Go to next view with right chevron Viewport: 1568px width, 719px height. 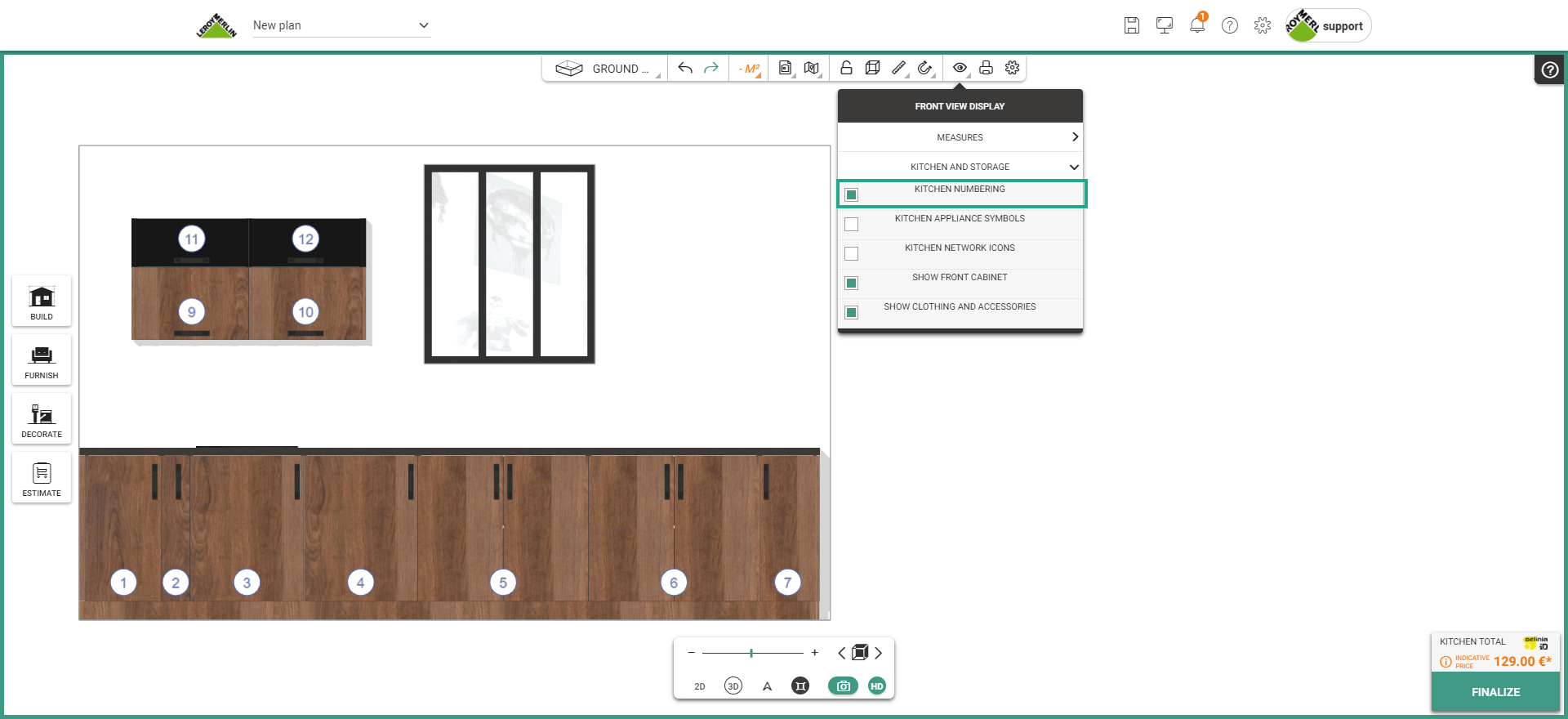[x=878, y=653]
